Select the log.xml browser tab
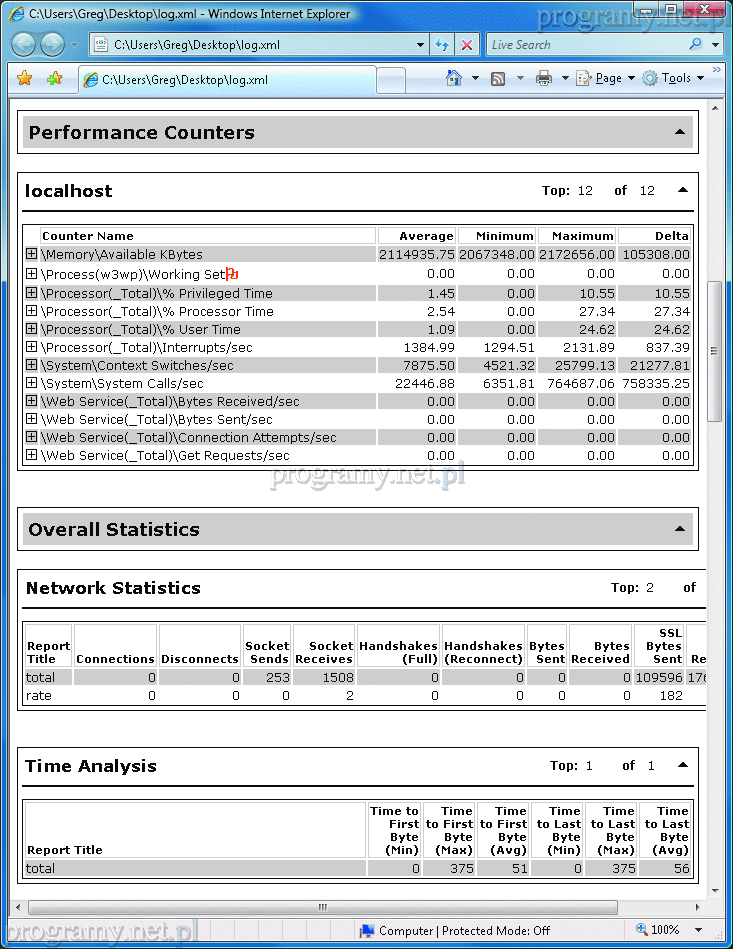The height and width of the screenshot is (949, 733). (226, 80)
